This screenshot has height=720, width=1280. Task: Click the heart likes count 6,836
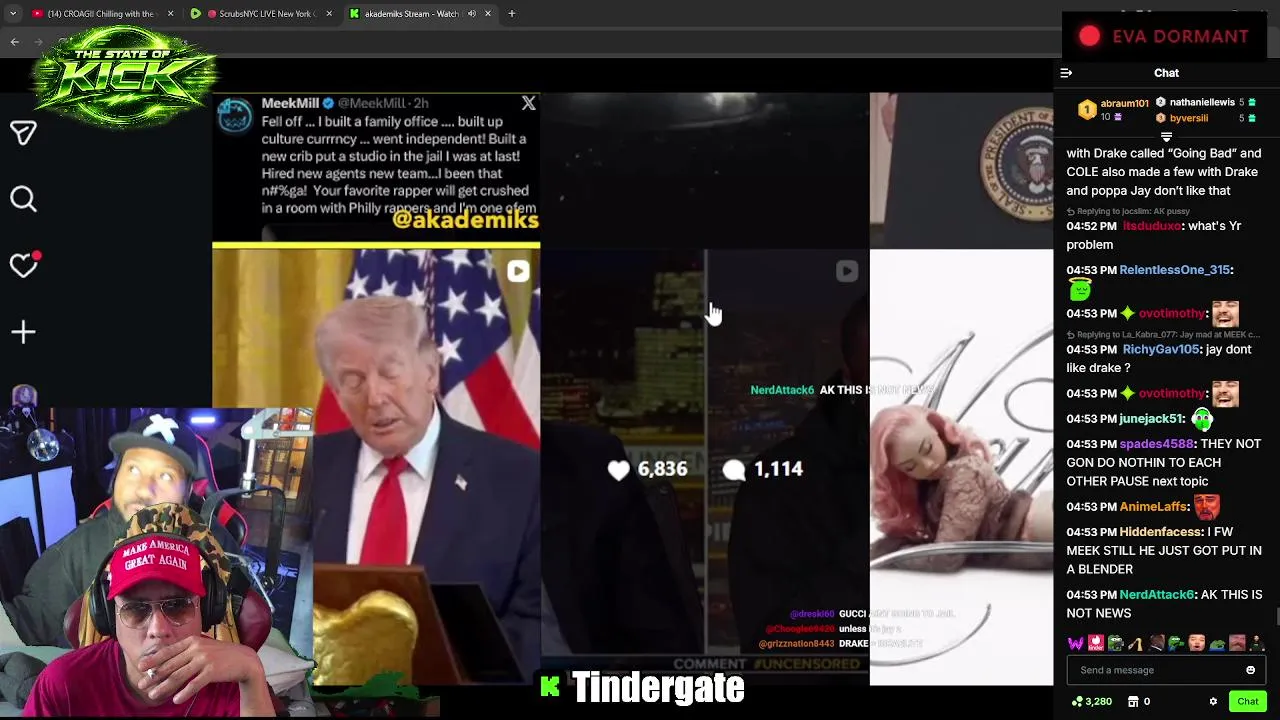point(648,469)
